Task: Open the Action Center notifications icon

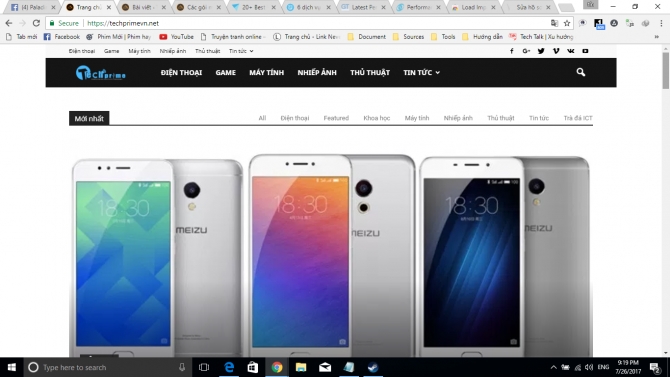Action: click(655, 367)
